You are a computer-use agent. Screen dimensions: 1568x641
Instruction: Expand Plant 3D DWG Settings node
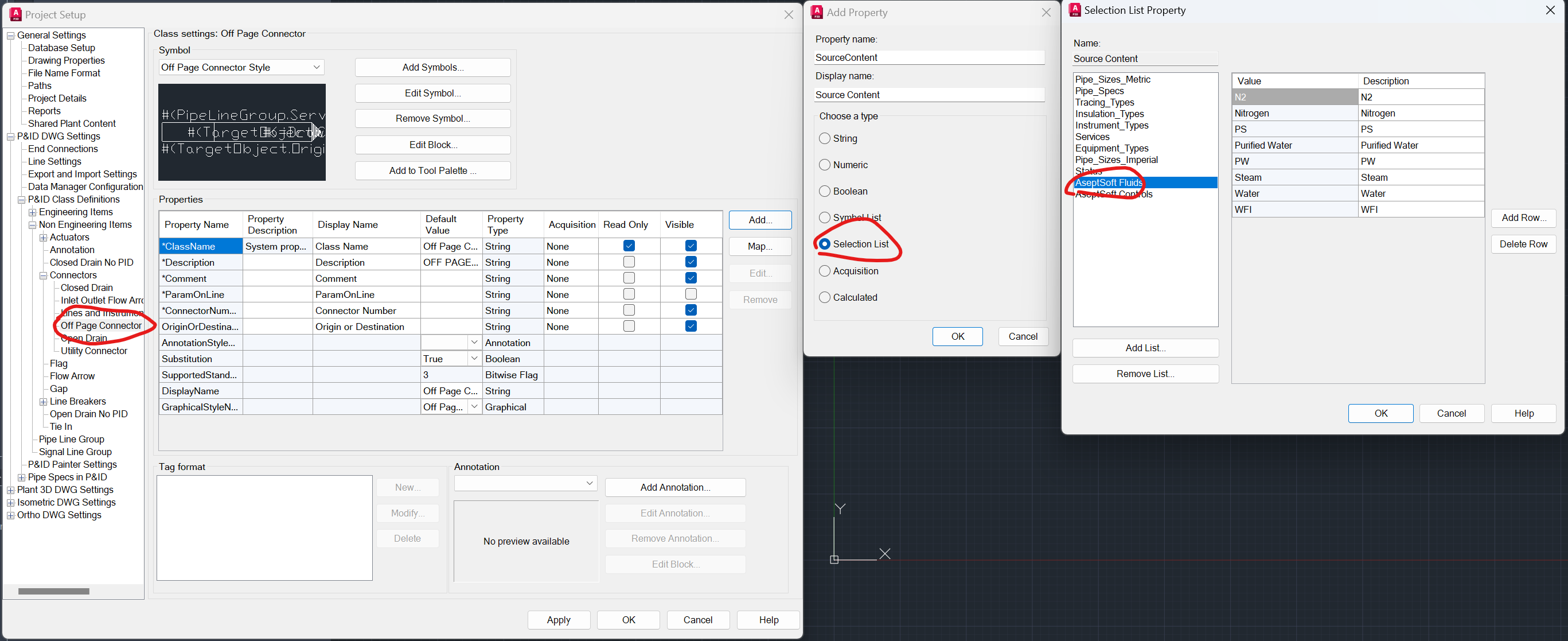click(x=10, y=490)
